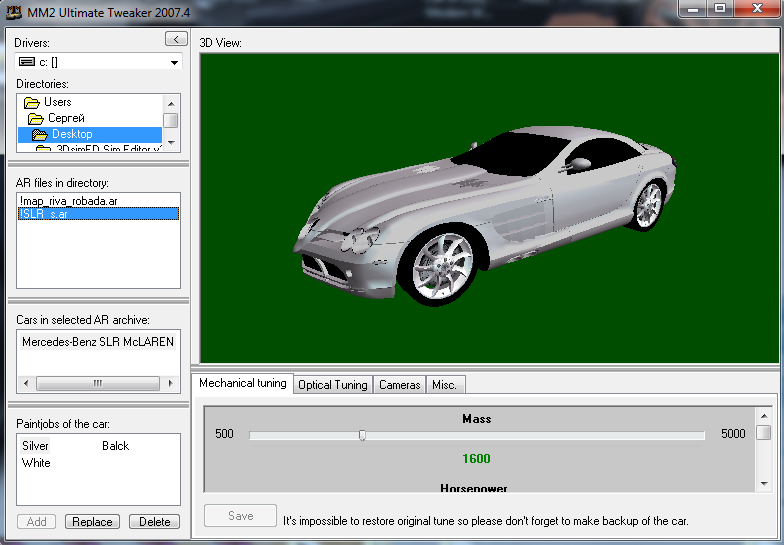
Task: Click the Replace paintjob button
Action: click(92, 521)
